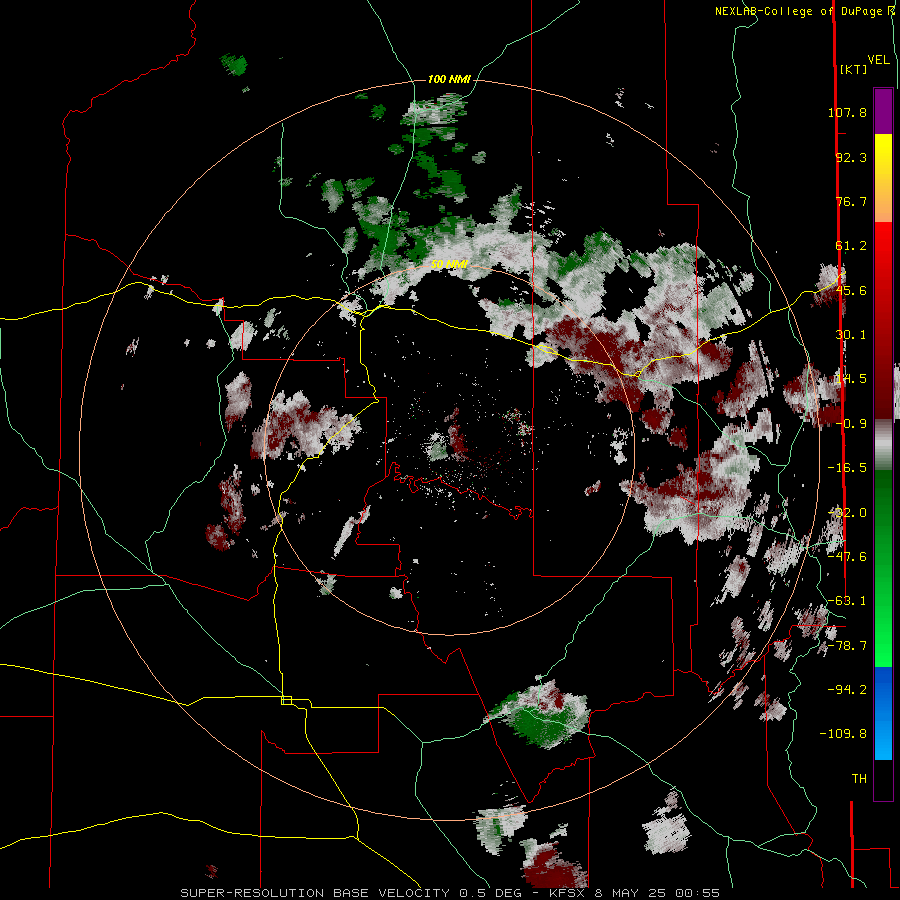Click the 61.2 legend value

851,246
